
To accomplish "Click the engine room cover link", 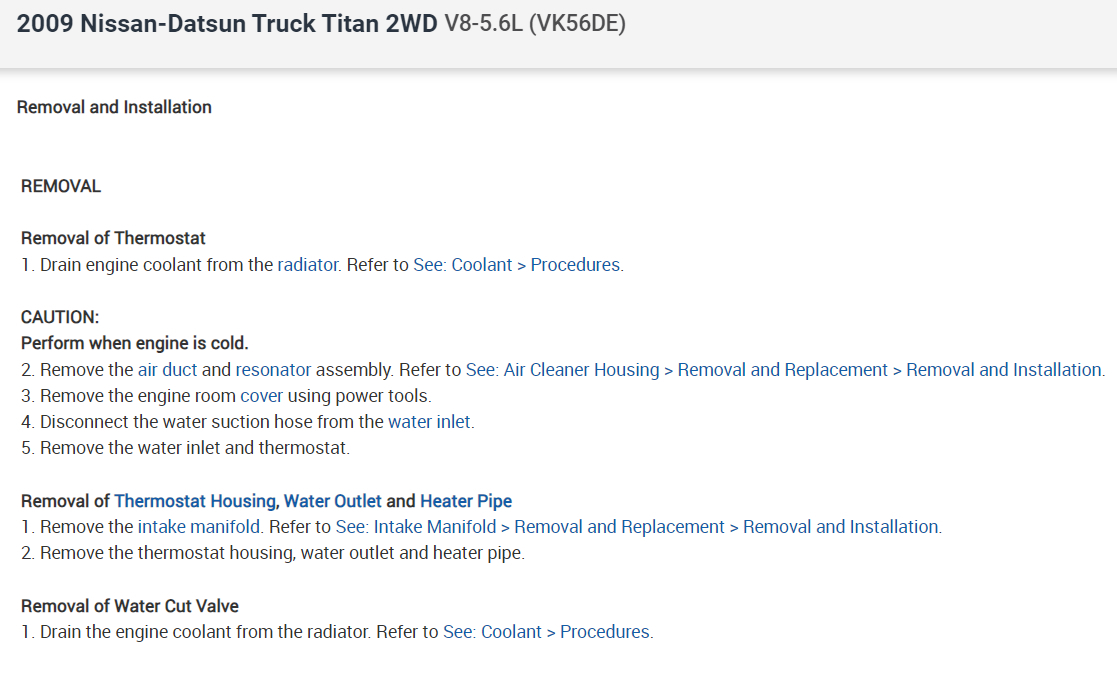I will click(x=261, y=396).
